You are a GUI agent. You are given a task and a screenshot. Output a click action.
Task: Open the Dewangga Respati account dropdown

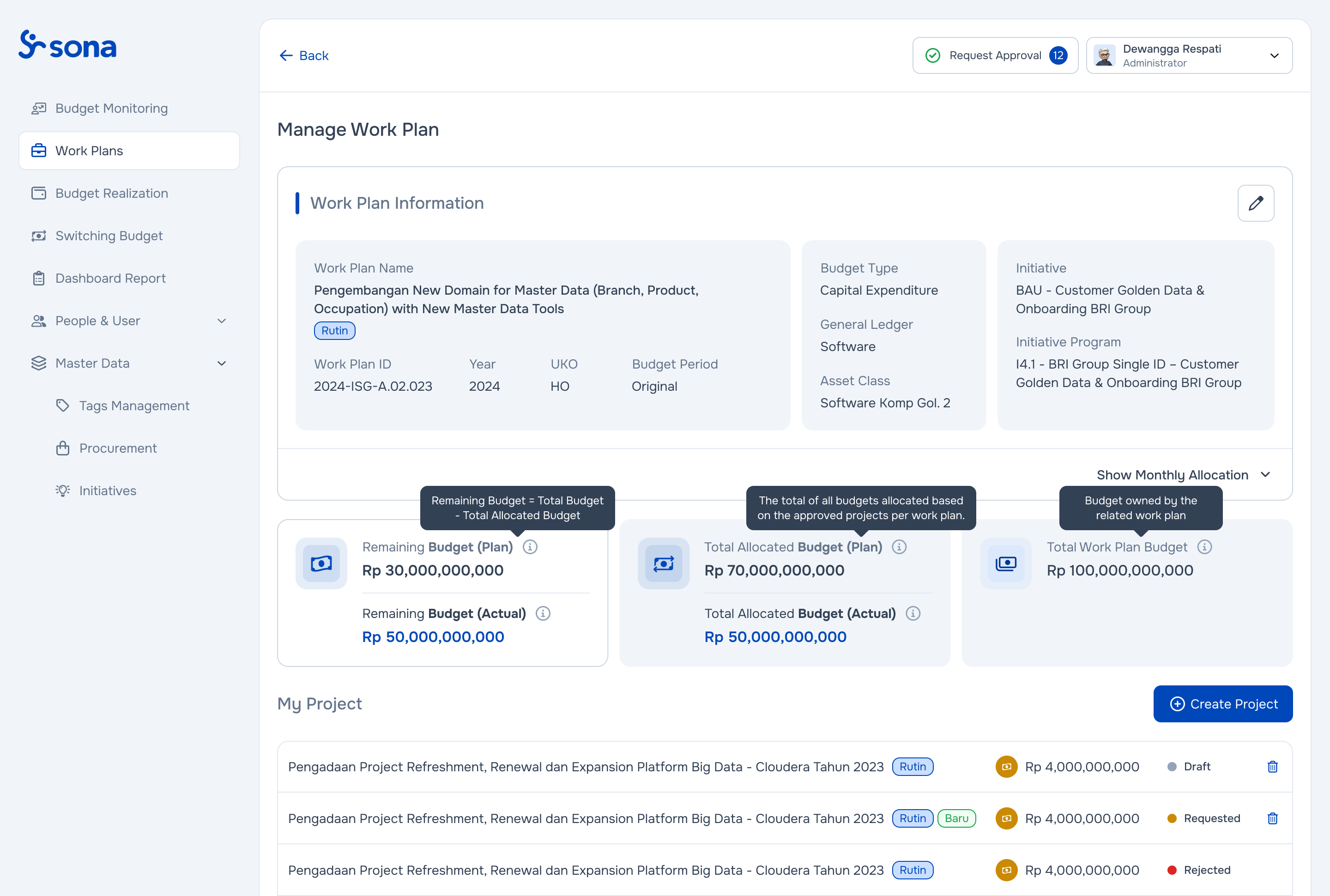pyautogui.click(x=1189, y=55)
